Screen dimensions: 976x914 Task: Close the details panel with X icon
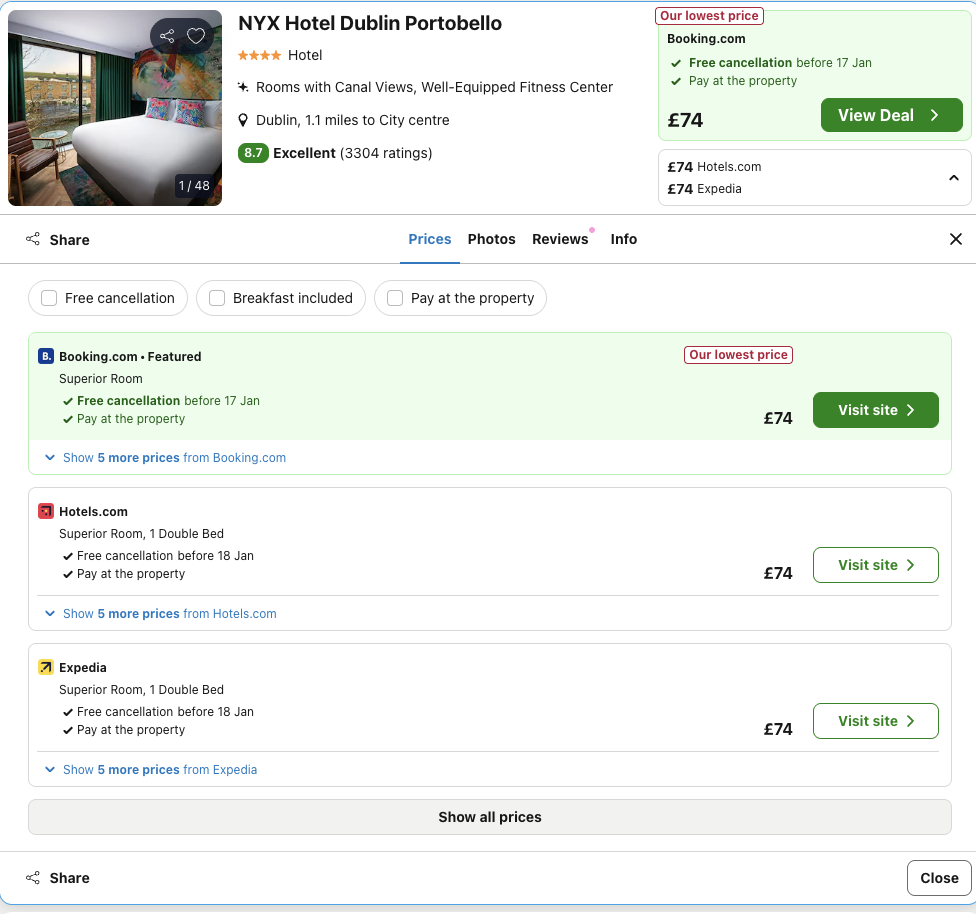(956, 239)
